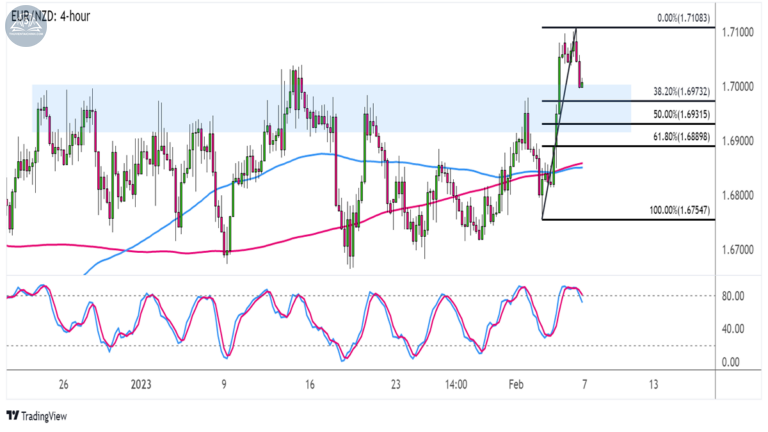
Task: Click the 7 date label on time axis
Action: (x=584, y=384)
